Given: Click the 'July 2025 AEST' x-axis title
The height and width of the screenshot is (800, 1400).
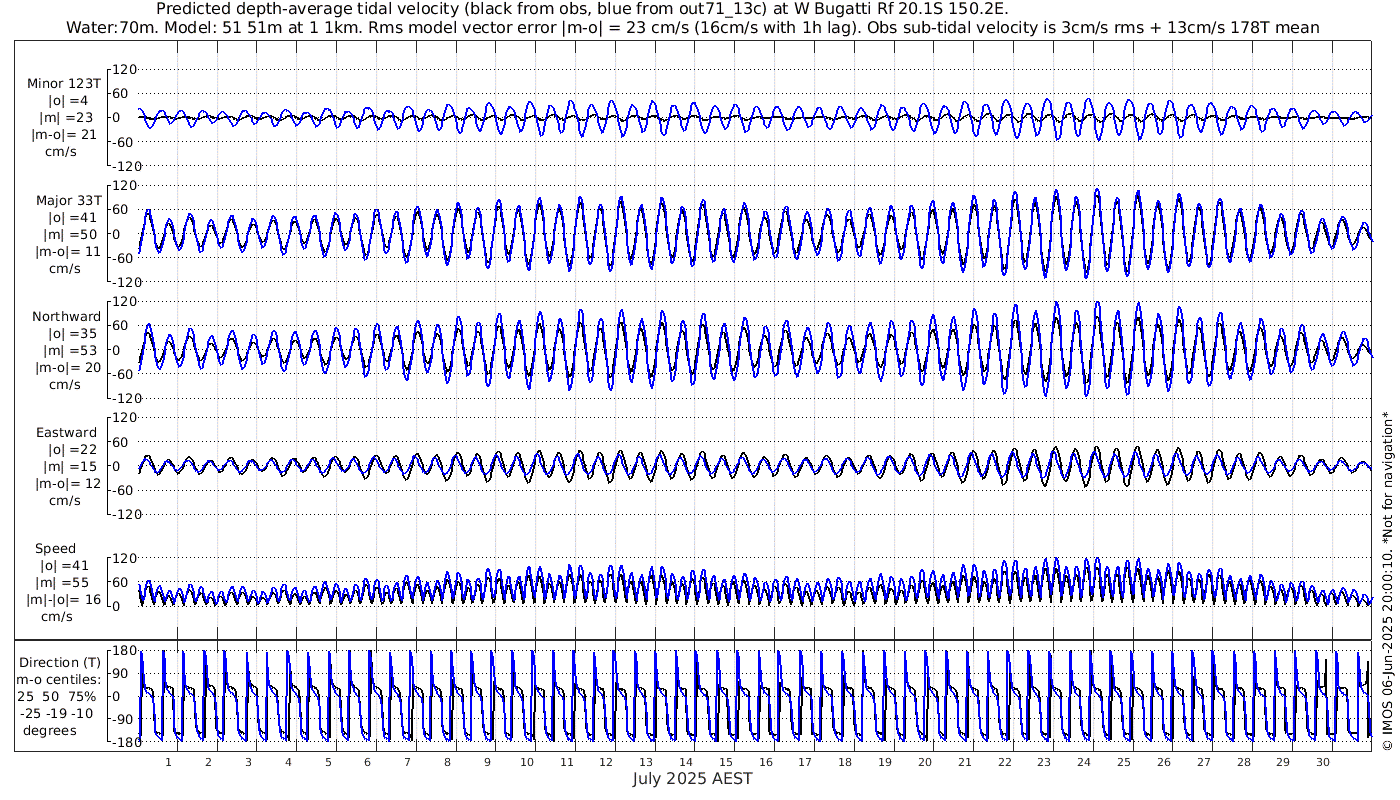Looking at the screenshot, I should pyautogui.click(x=693, y=779).
